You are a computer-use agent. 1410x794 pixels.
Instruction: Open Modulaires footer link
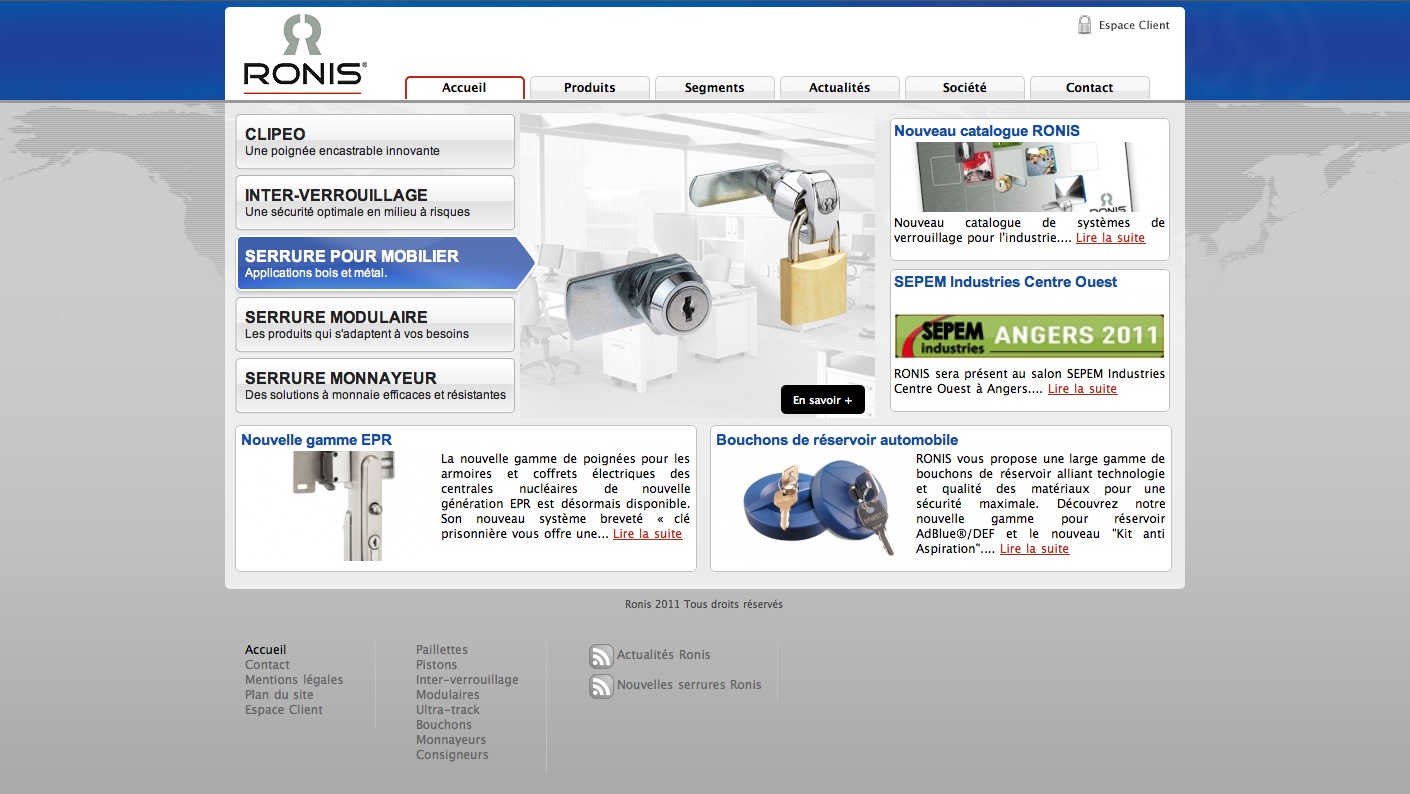click(x=448, y=695)
